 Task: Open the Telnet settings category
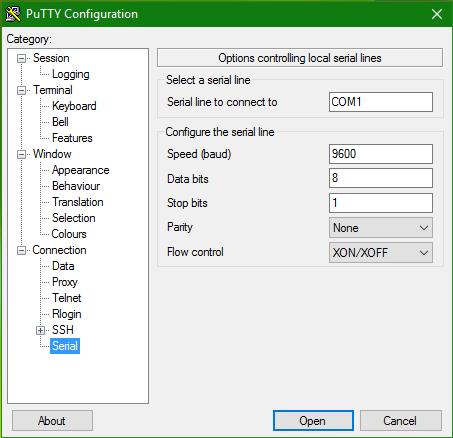click(x=67, y=298)
